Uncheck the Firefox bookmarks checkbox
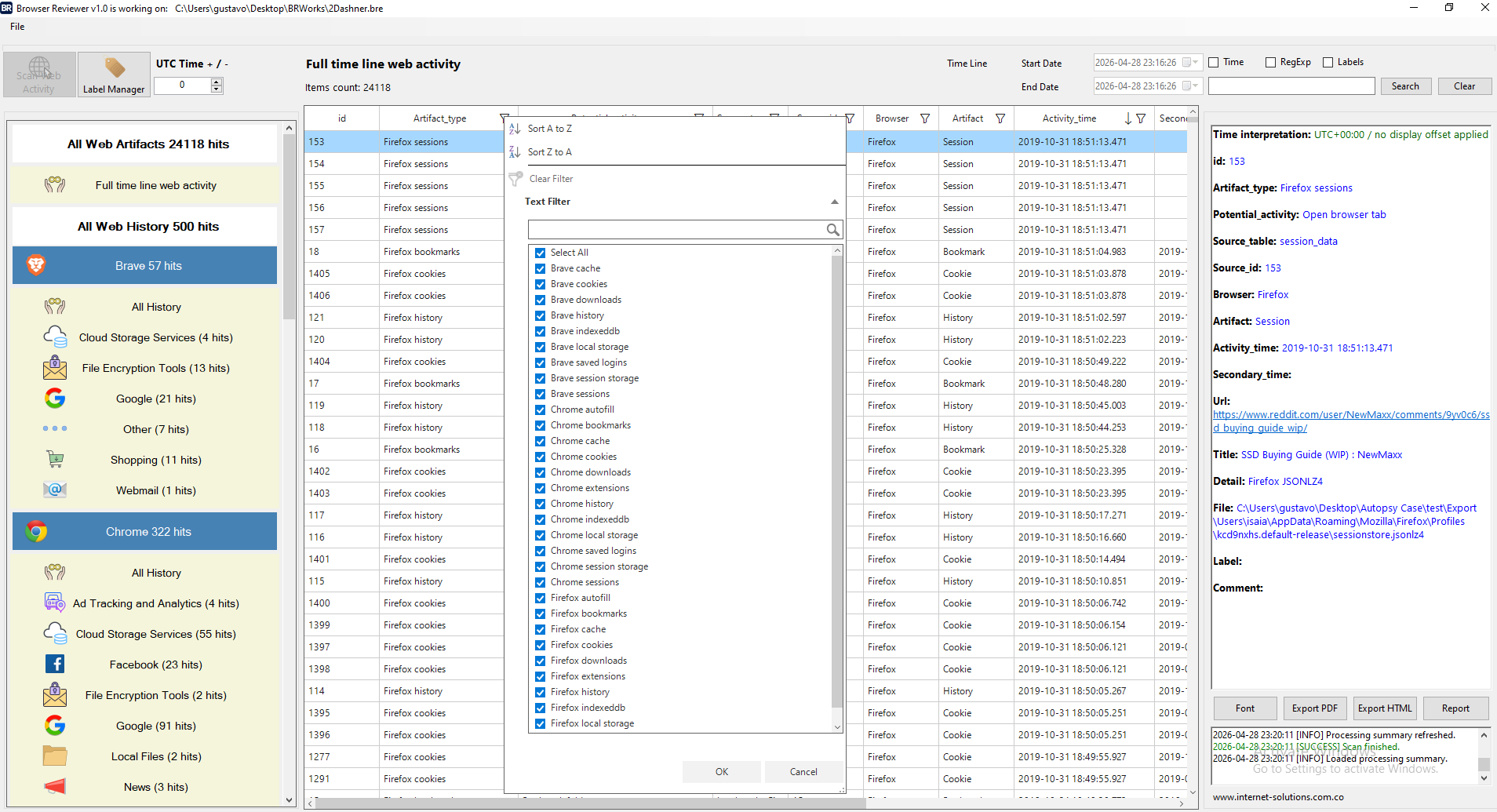This screenshot has width=1497, height=812. pos(541,614)
